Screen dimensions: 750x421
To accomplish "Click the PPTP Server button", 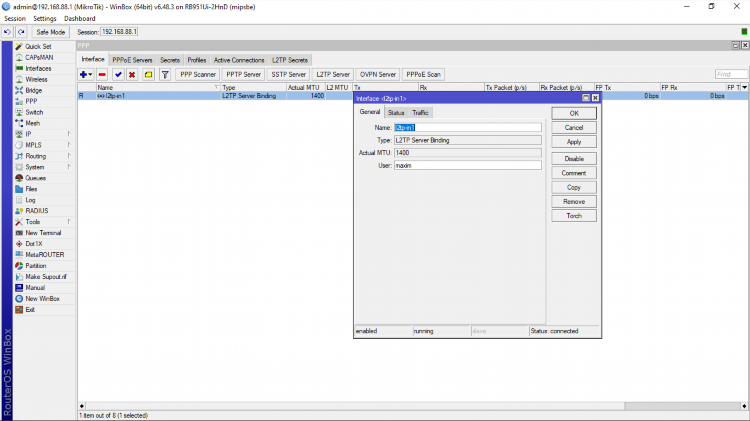I will coord(243,75).
